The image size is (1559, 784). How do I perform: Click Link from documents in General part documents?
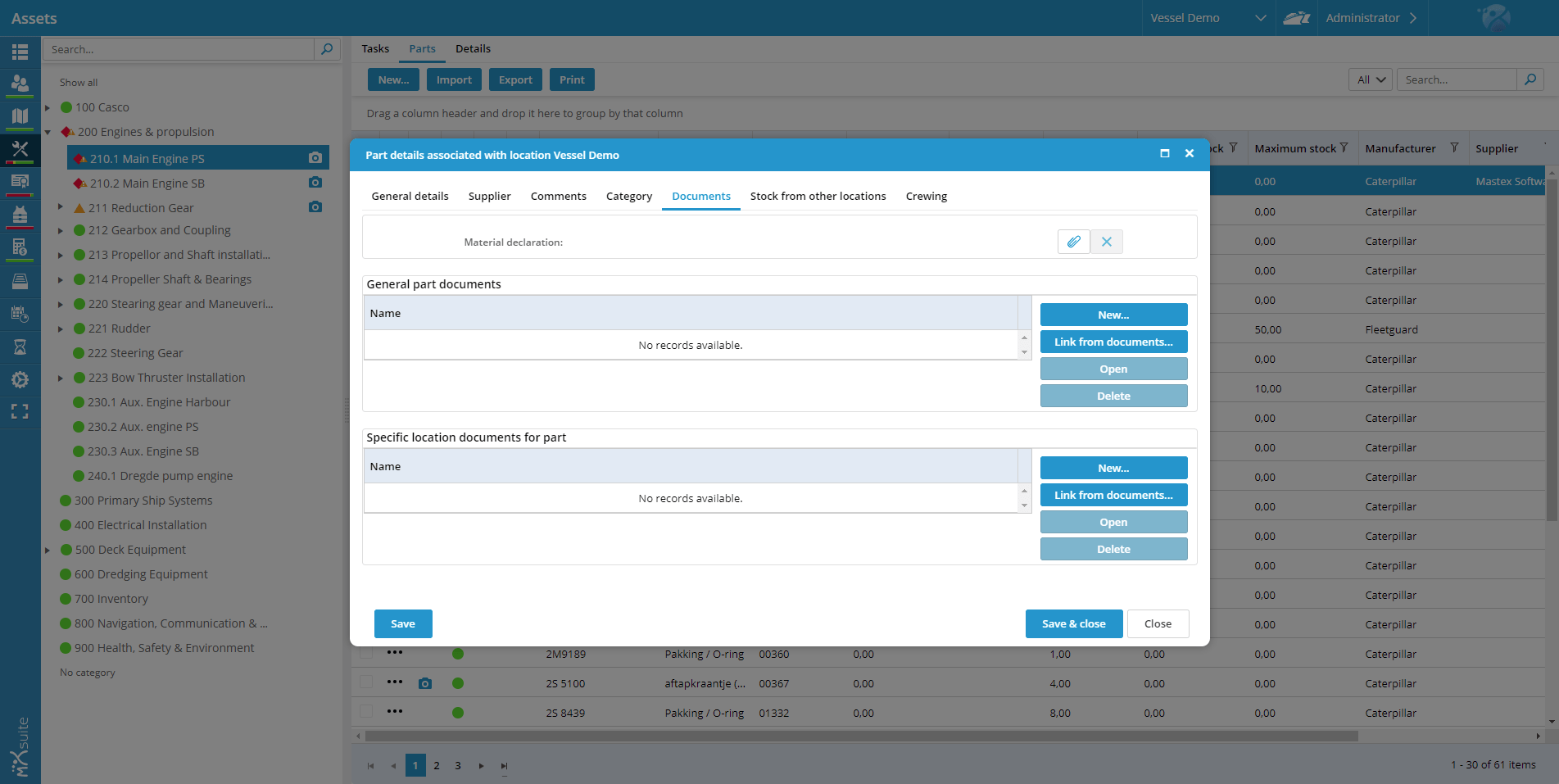pyautogui.click(x=1113, y=342)
